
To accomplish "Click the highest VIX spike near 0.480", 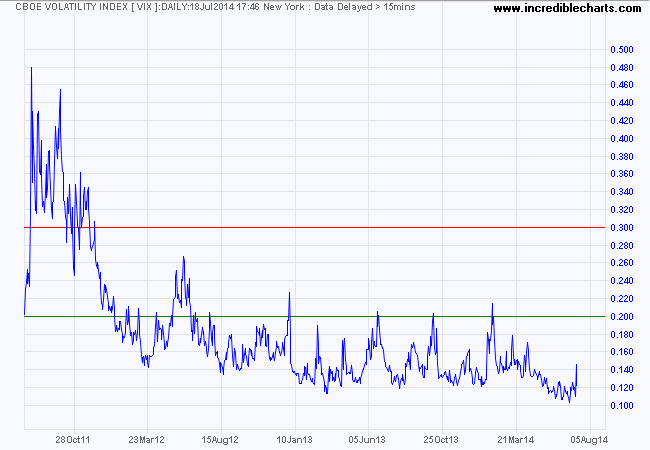I will [x=32, y=68].
